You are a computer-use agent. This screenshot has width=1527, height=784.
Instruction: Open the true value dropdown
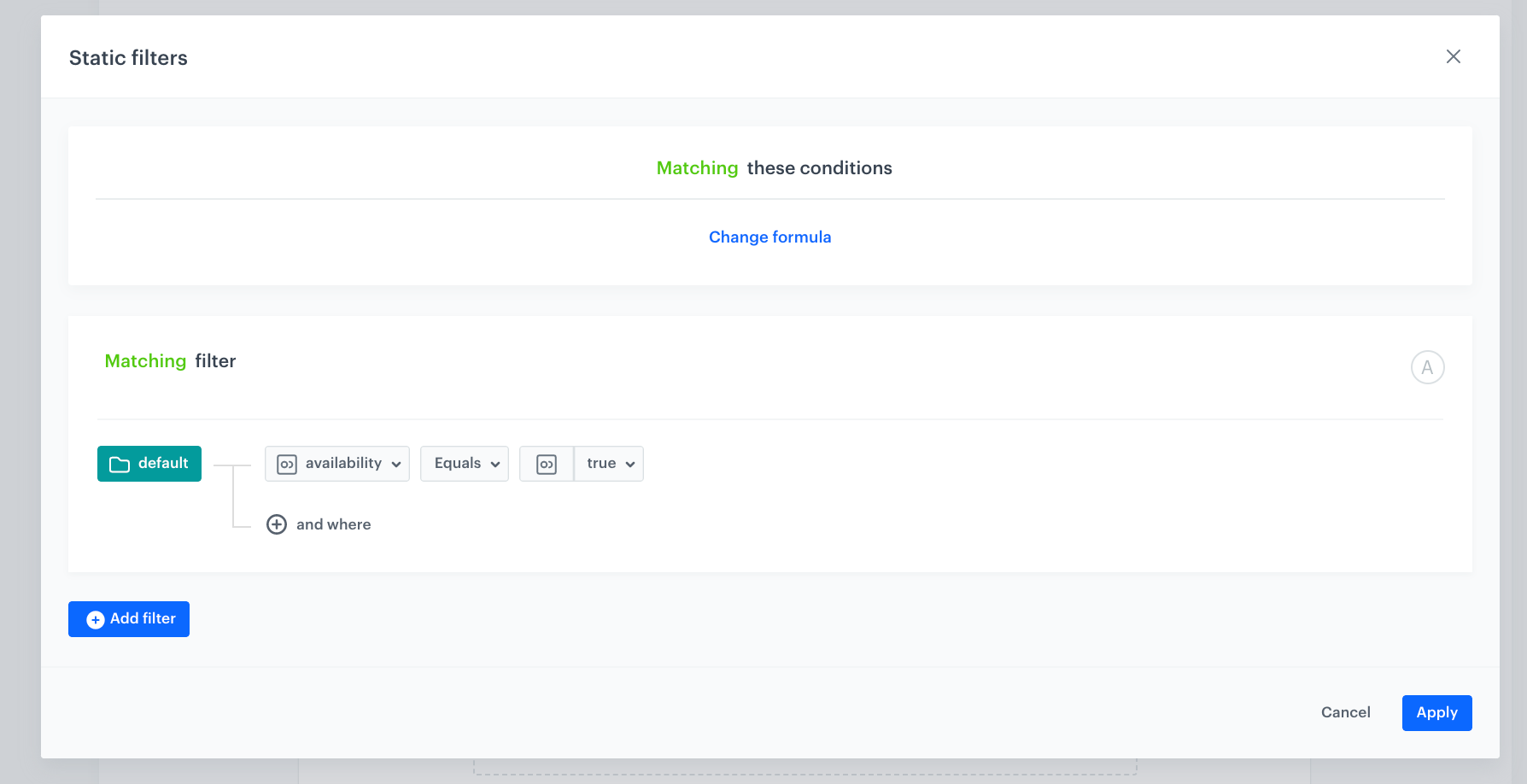click(x=607, y=463)
